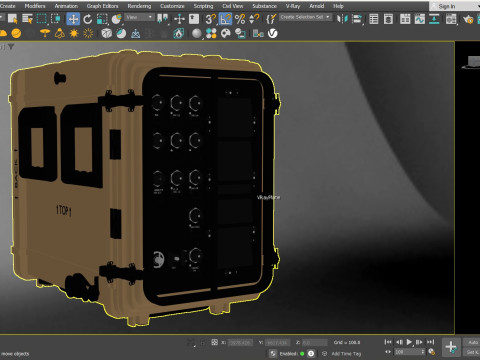Click the Add Time Tag label
This screenshot has height=360, width=480.
[346, 354]
